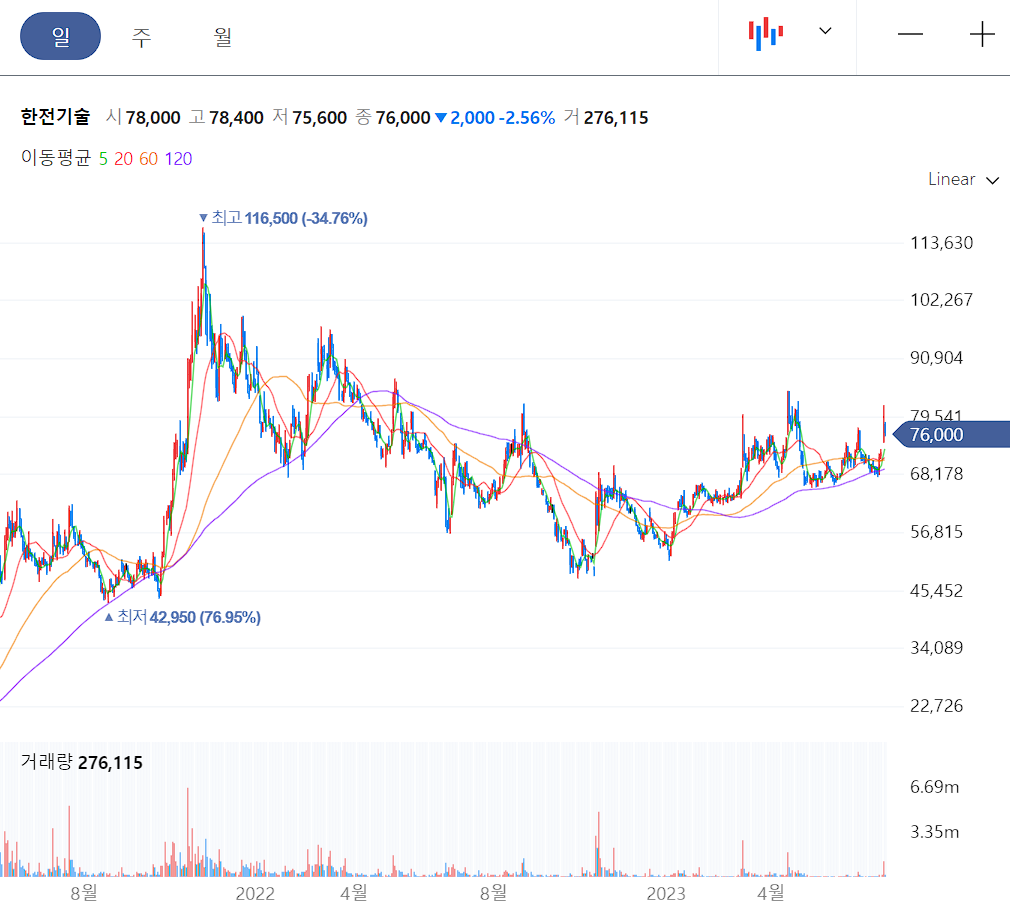Zoom out with the minus icon

910,34
